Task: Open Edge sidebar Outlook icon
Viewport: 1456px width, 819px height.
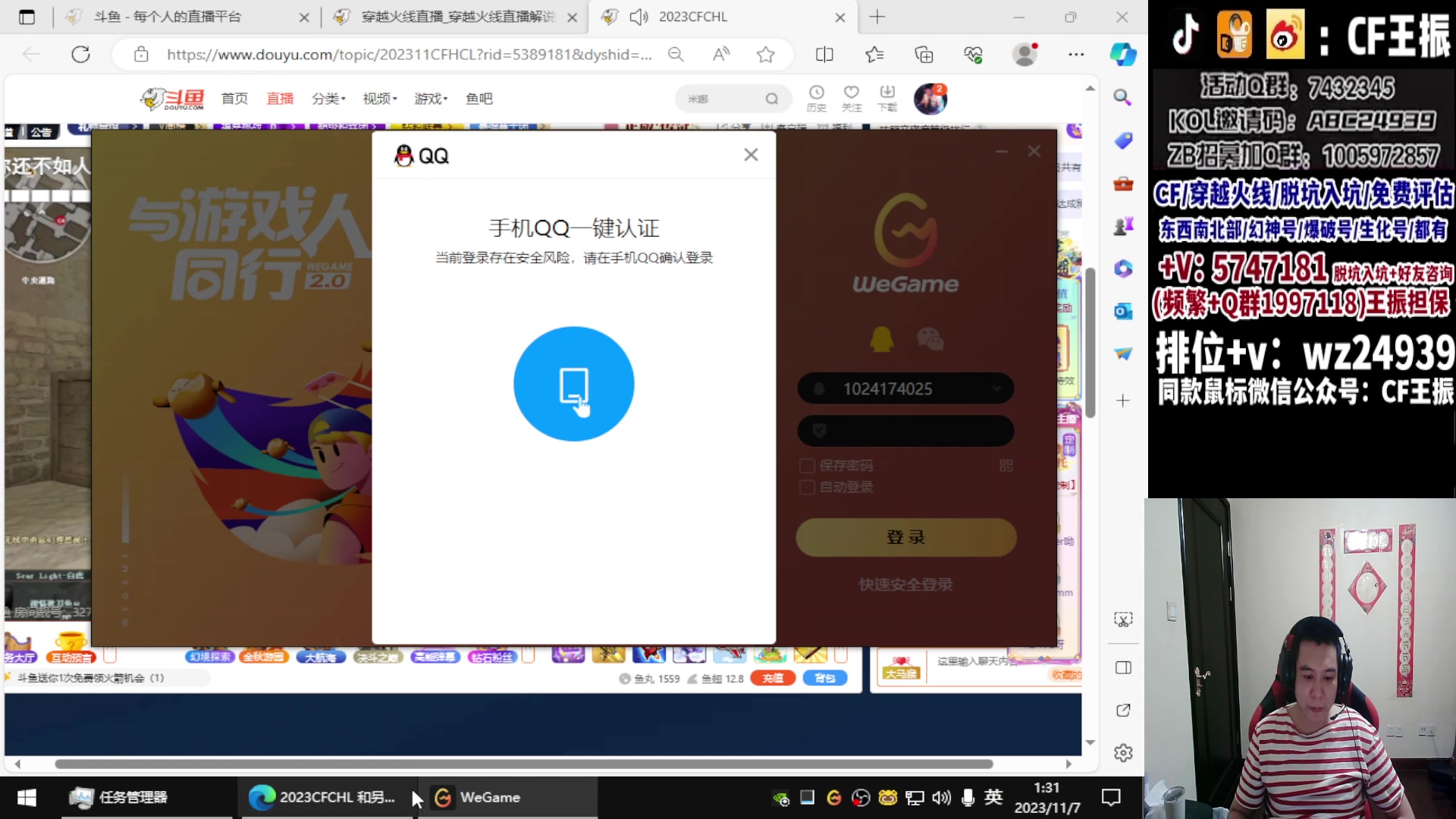Action: tap(1122, 311)
